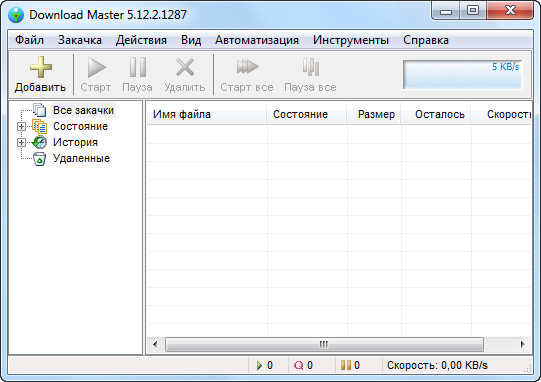Sort by the Скорость column header
Screen dimensions: 541x382
pyautogui.click(x=501, y=114)
